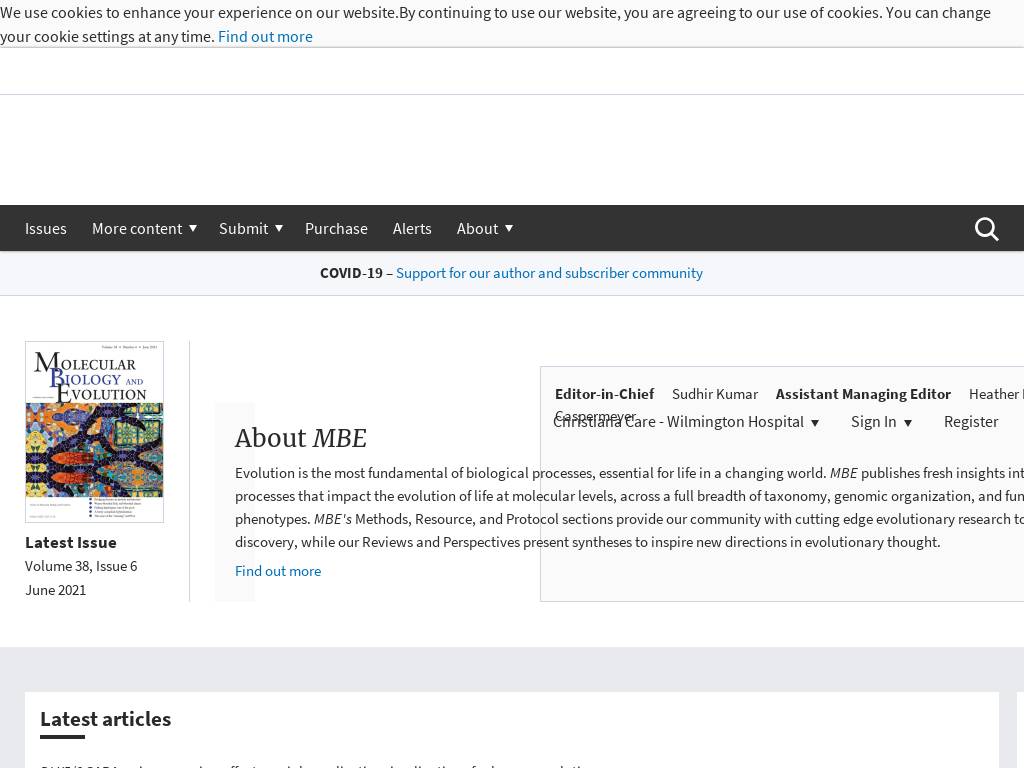Click the cookie 'Find out more' link
This screenshot has width=1024, height=768.
pyautogui.click(x=265, y=37)
